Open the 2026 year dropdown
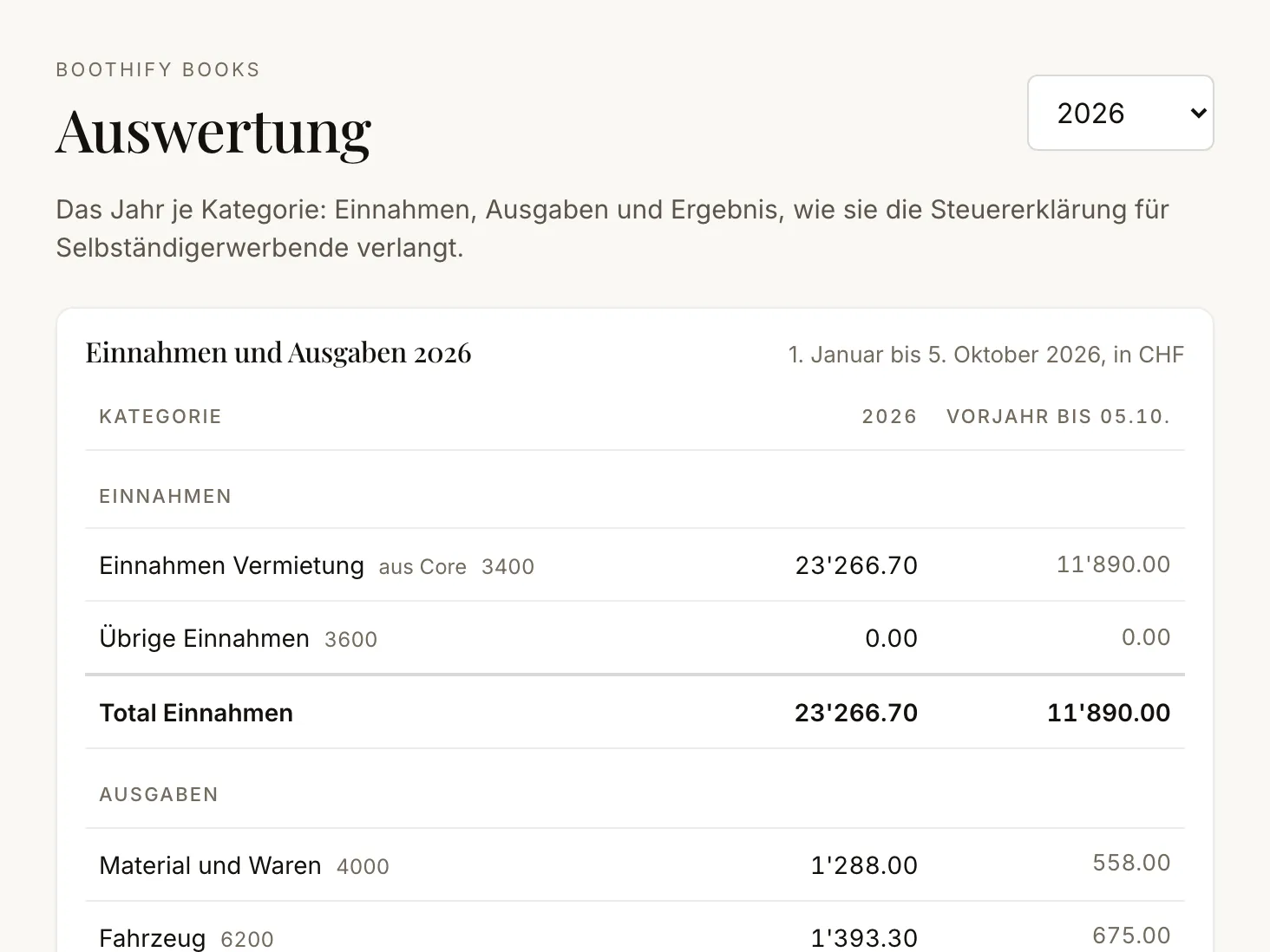The height and width of the screenshot is (952, 1270). tap(1120, 113)
